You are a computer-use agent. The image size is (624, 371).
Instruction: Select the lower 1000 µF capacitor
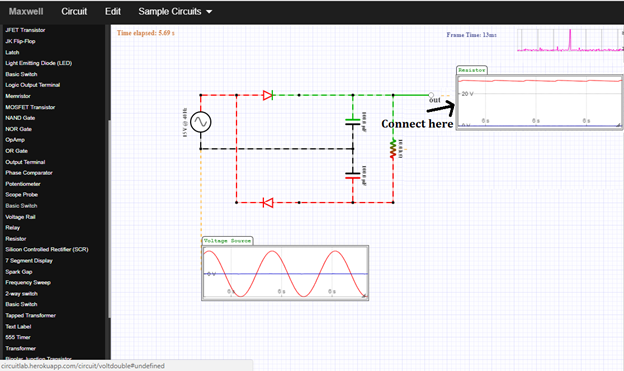pyautogui.click(x=353, y=176)
